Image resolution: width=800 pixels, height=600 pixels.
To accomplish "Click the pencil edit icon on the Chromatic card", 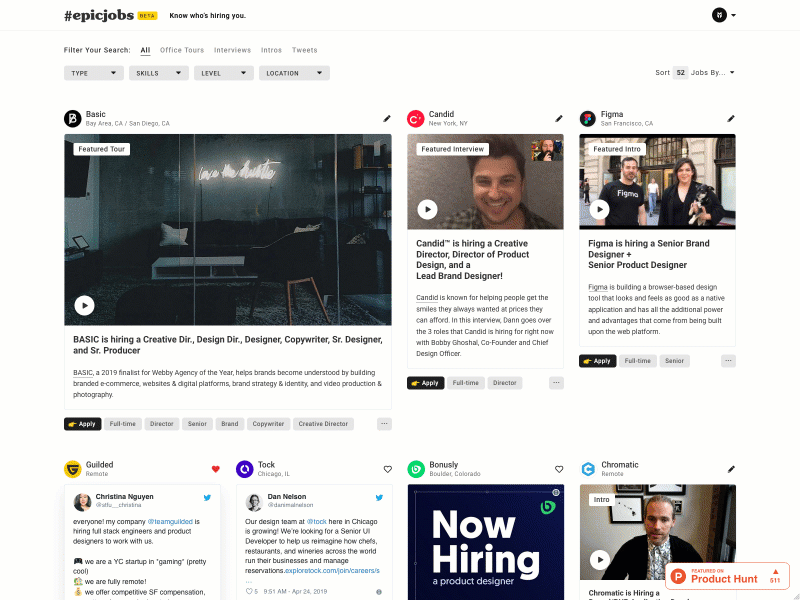I will coord(732,468).
